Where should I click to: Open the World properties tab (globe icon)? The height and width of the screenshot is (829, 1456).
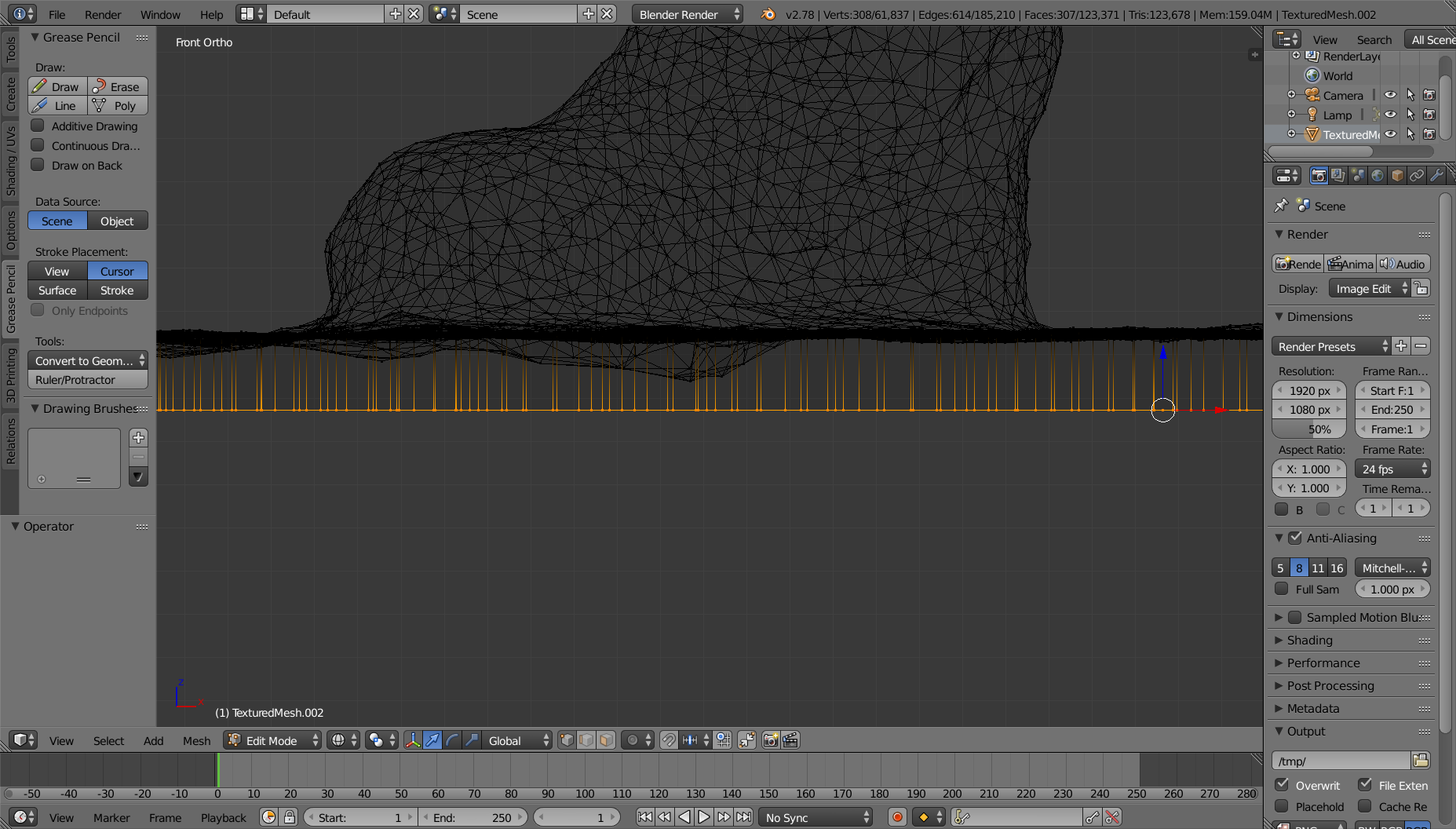1378,175
